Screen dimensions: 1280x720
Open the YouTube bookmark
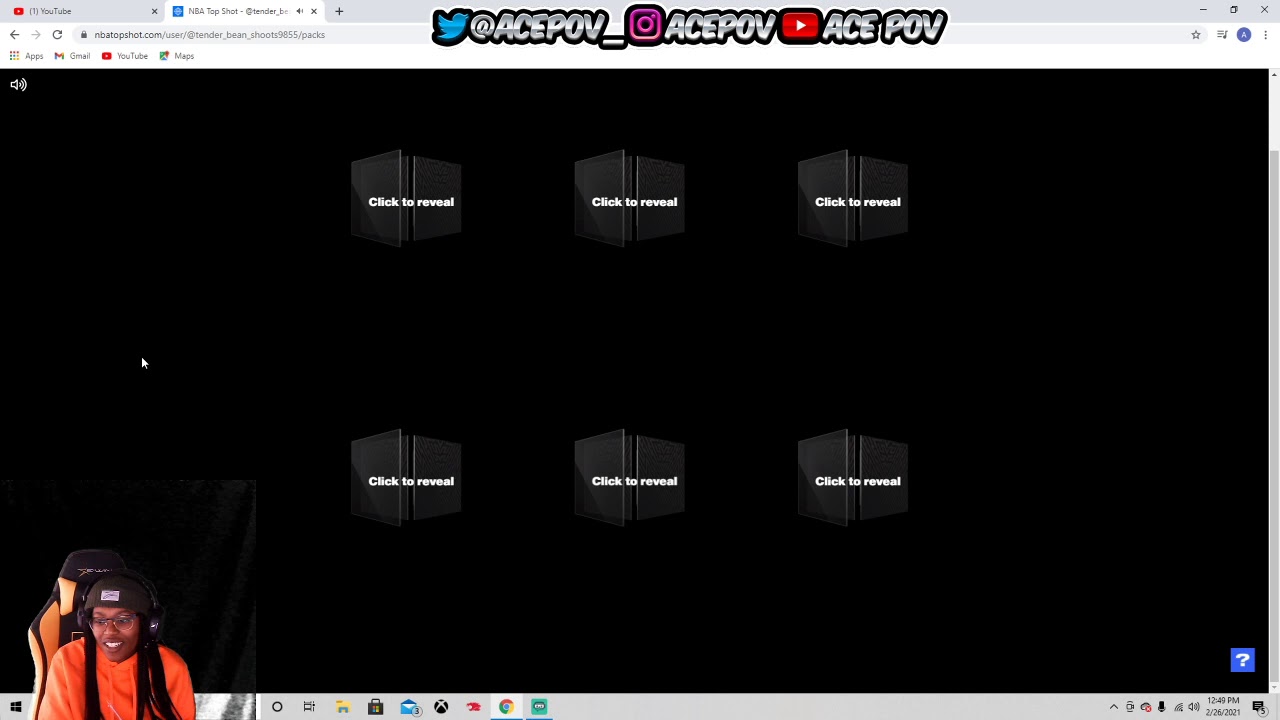125,56
